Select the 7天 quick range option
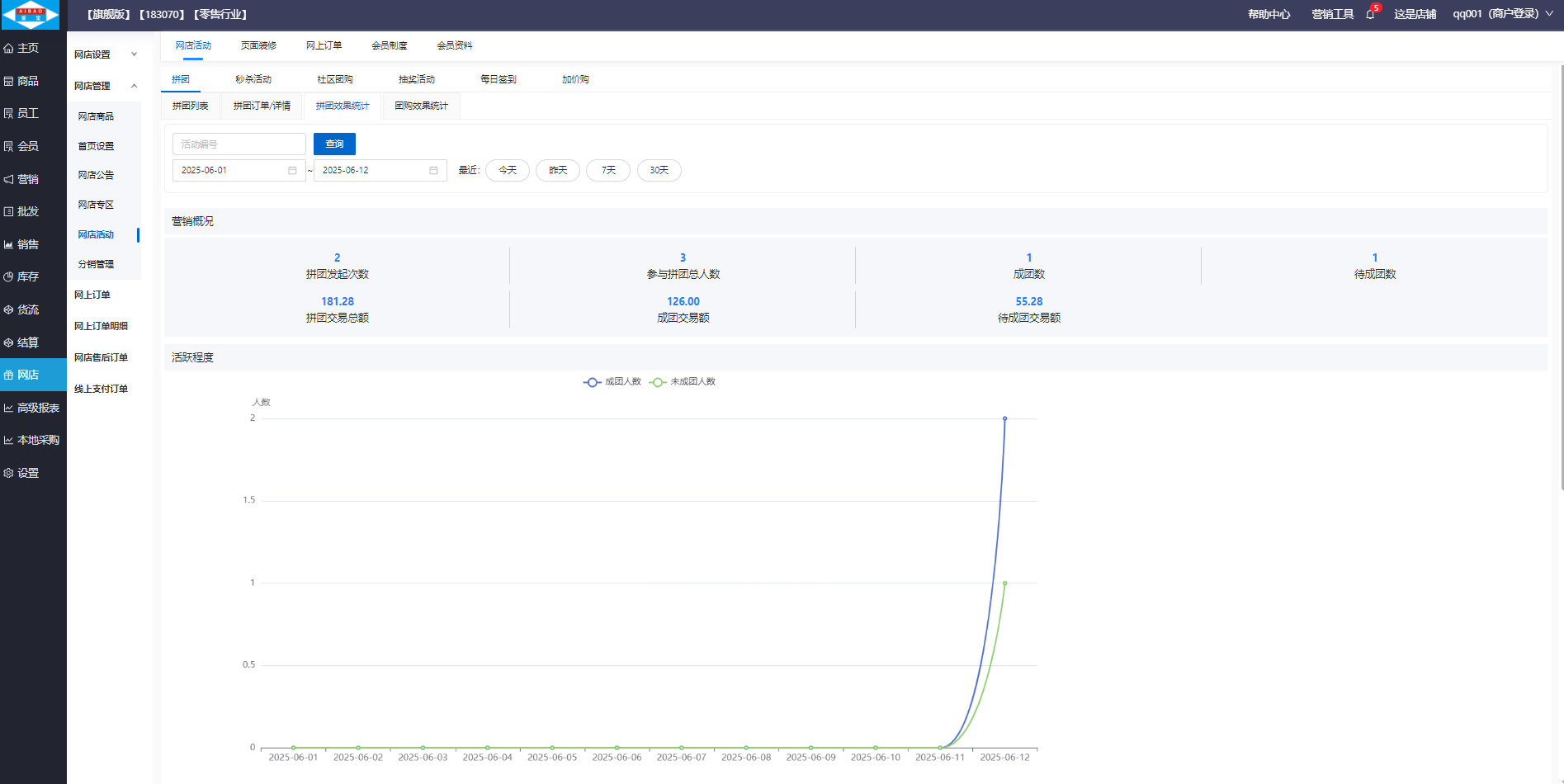Viewport: 1564px width, 784px height. pos(608,171)
